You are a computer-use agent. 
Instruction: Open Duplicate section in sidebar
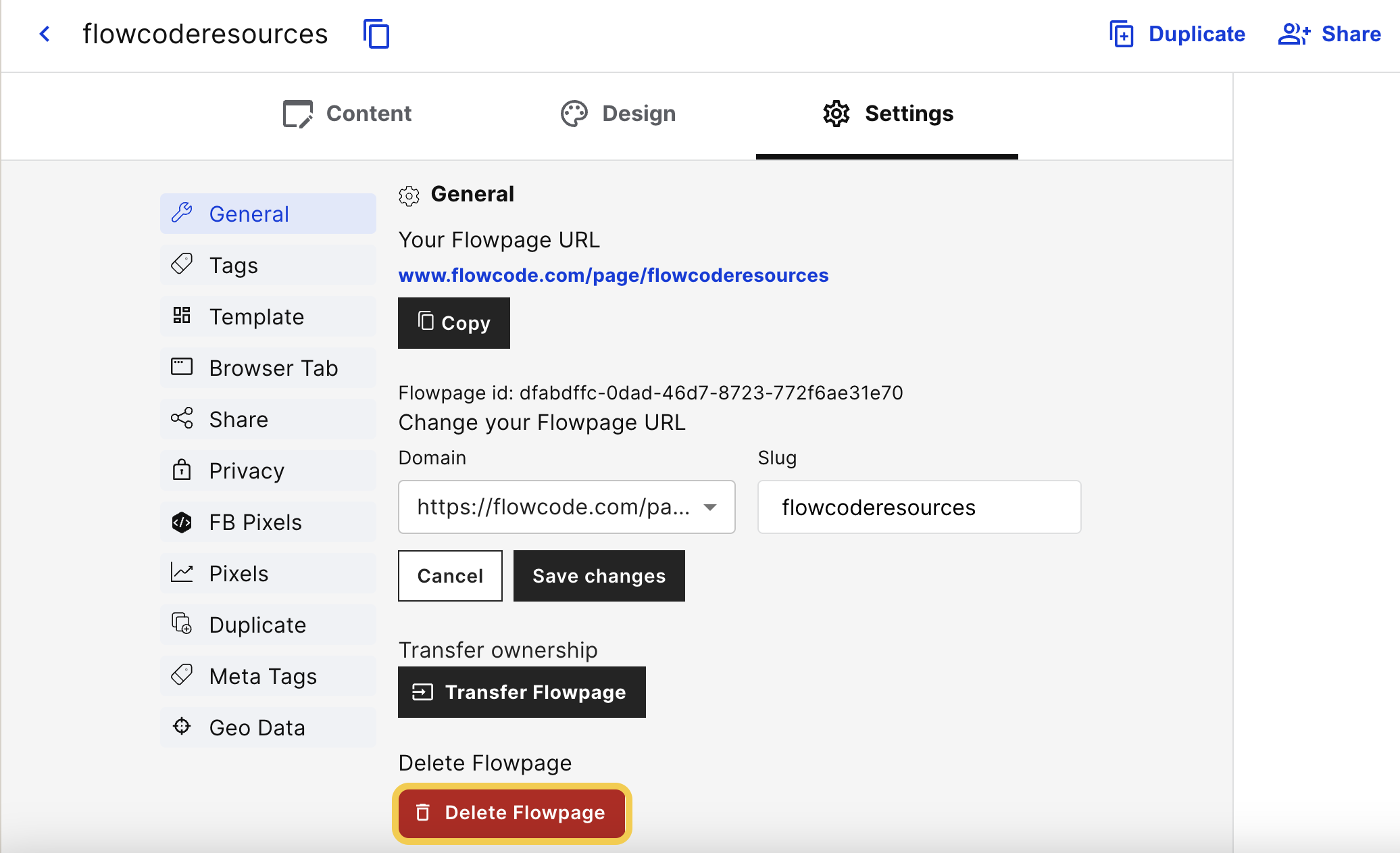(268, 625)
